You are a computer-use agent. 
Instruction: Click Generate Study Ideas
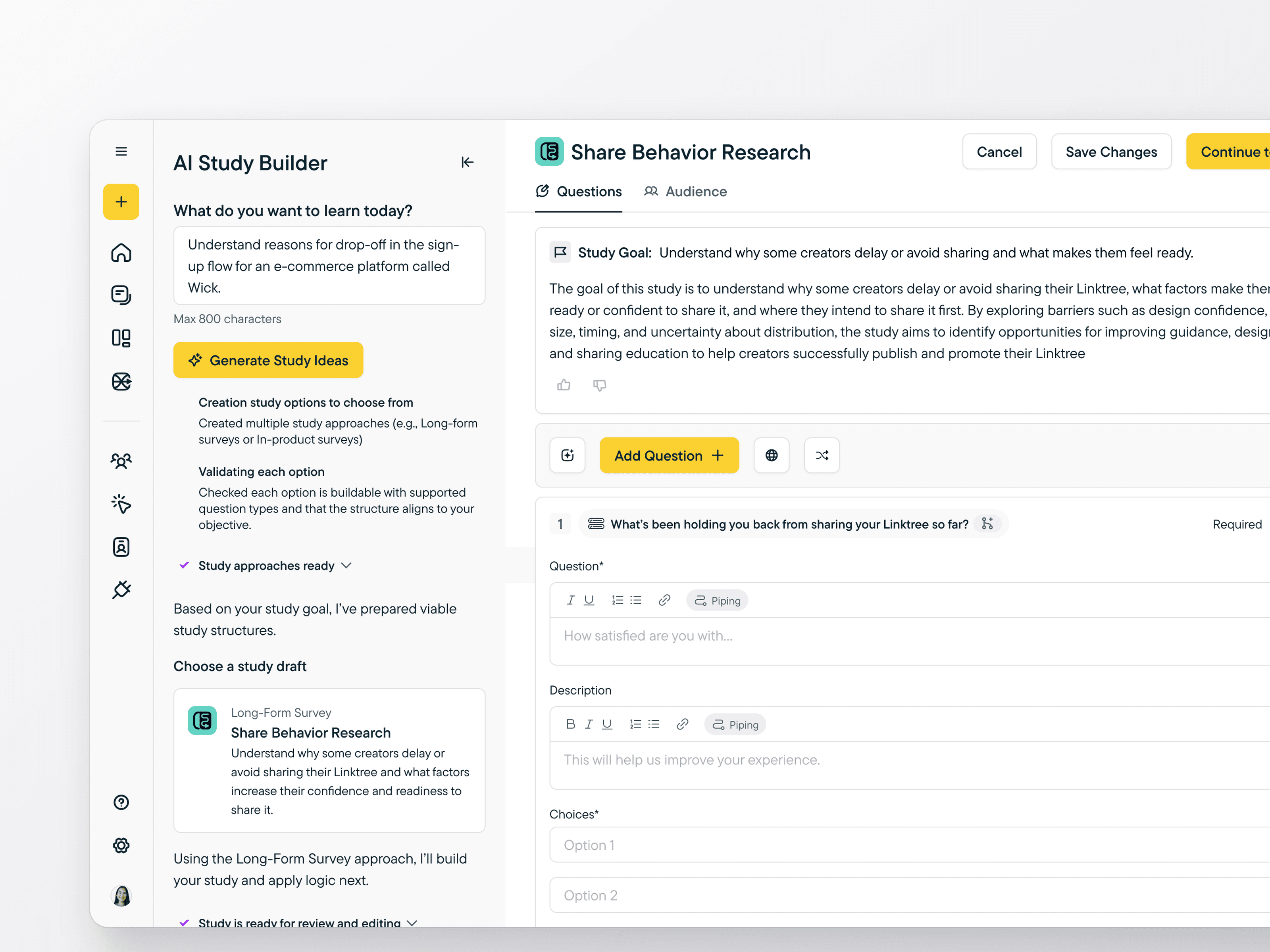coord(268,360)
